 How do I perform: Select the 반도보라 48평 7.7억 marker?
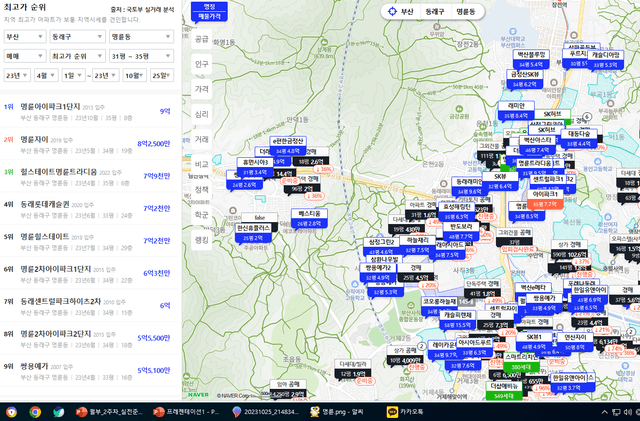[x=461, y=231]
